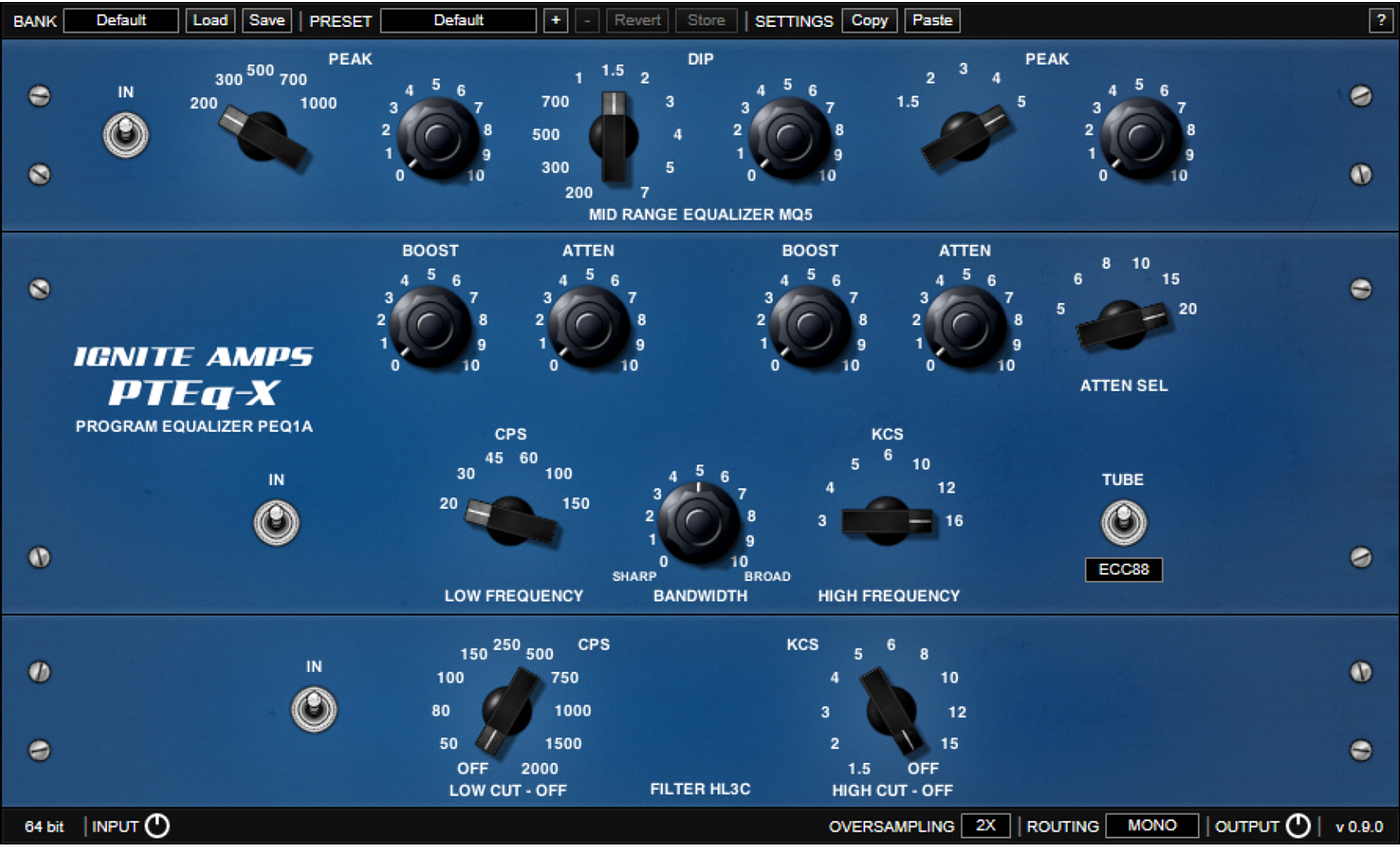Flip the TUBE toggle switch
The height and width of the screenshot is (848, 1400).
tap(1124, 523)
